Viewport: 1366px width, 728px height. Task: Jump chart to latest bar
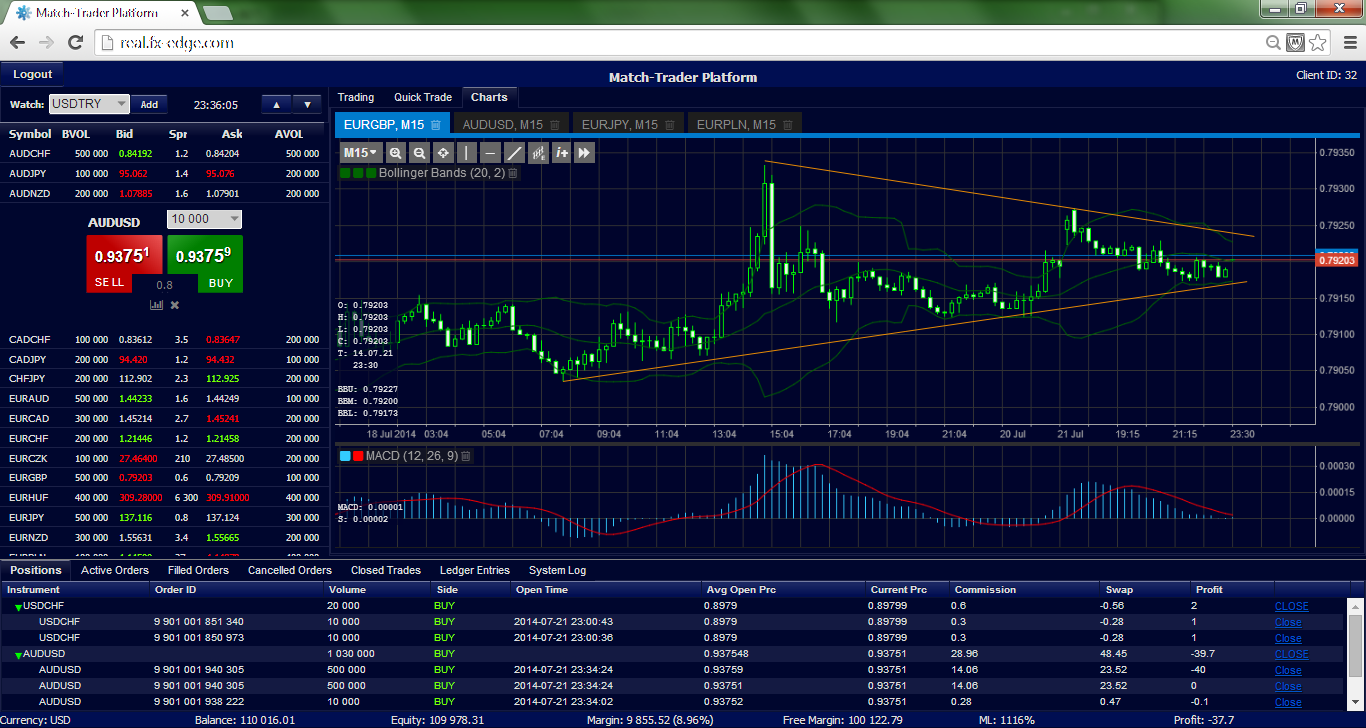click(585, 153)
